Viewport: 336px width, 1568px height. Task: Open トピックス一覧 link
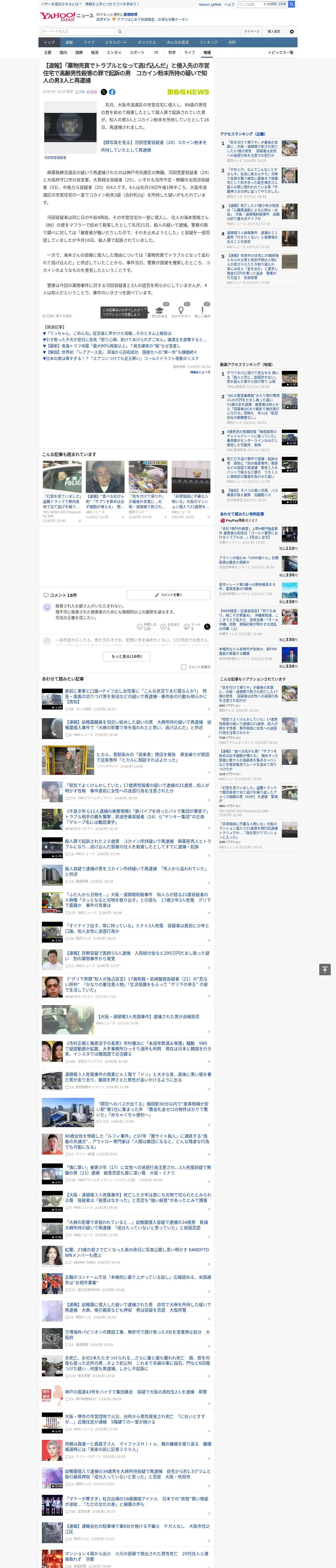(x=281, y=52)
